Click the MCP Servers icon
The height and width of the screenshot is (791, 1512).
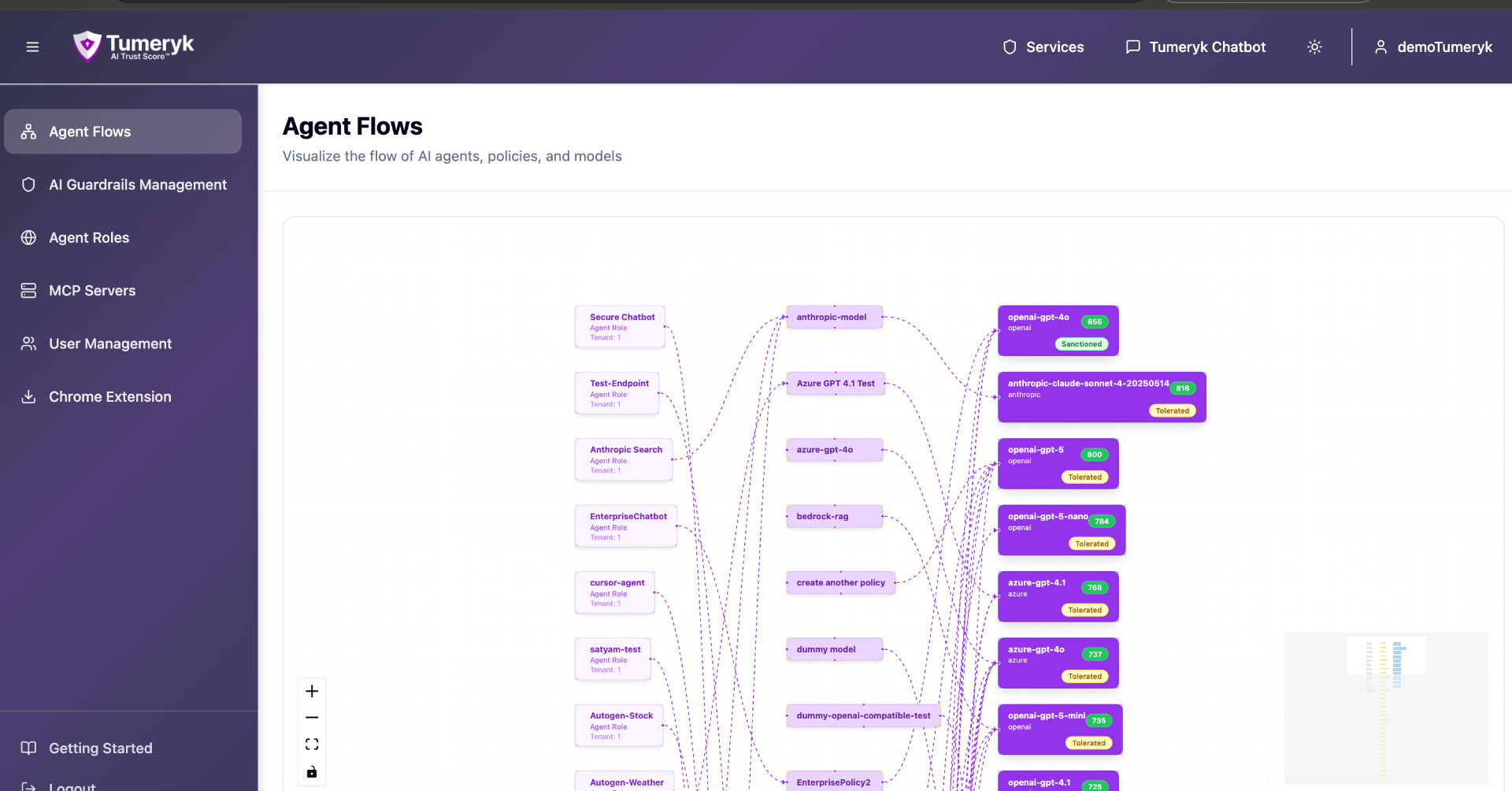point(28,291)
